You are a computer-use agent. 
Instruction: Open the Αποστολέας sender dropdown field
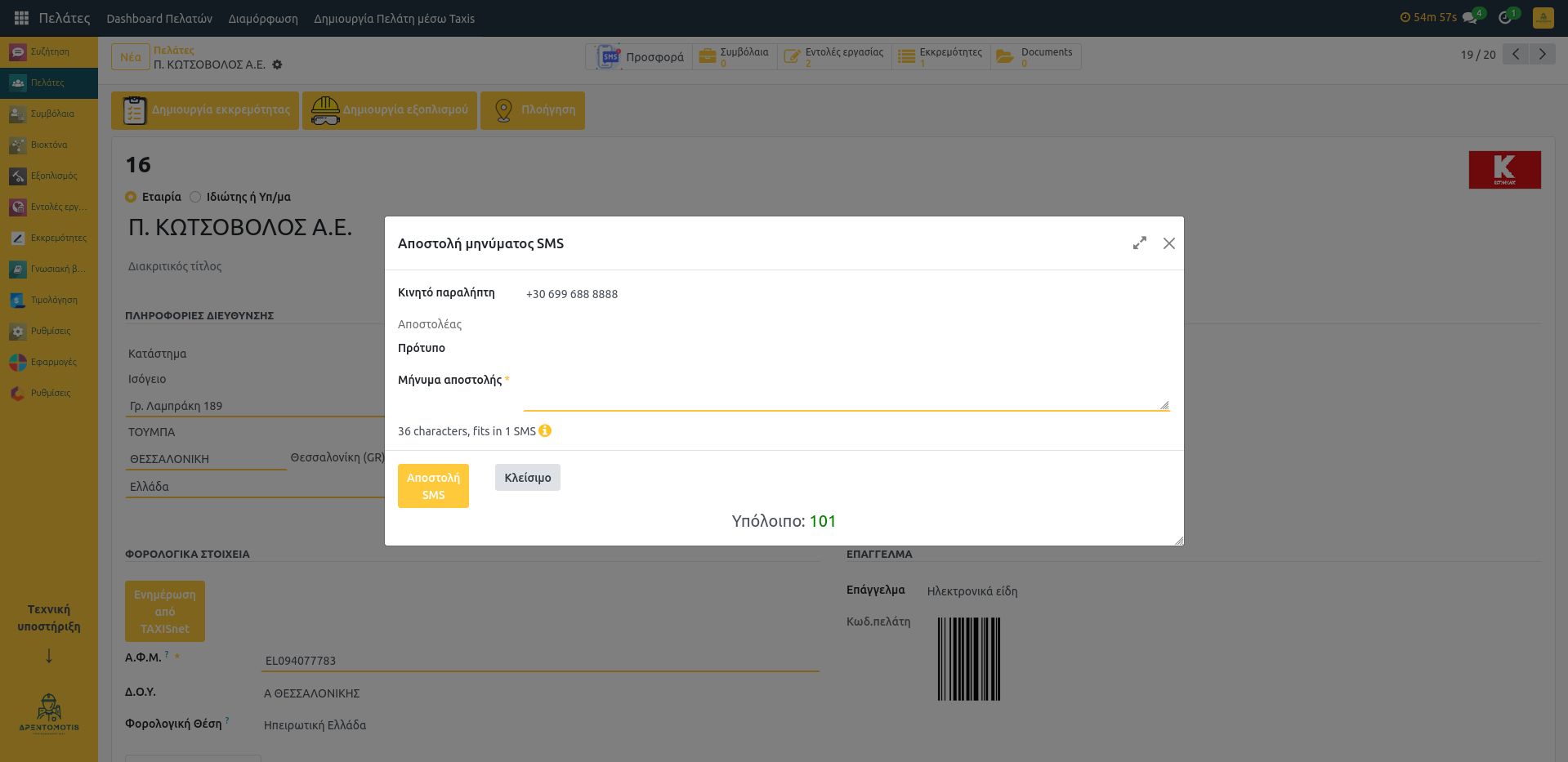click(846, 324)
